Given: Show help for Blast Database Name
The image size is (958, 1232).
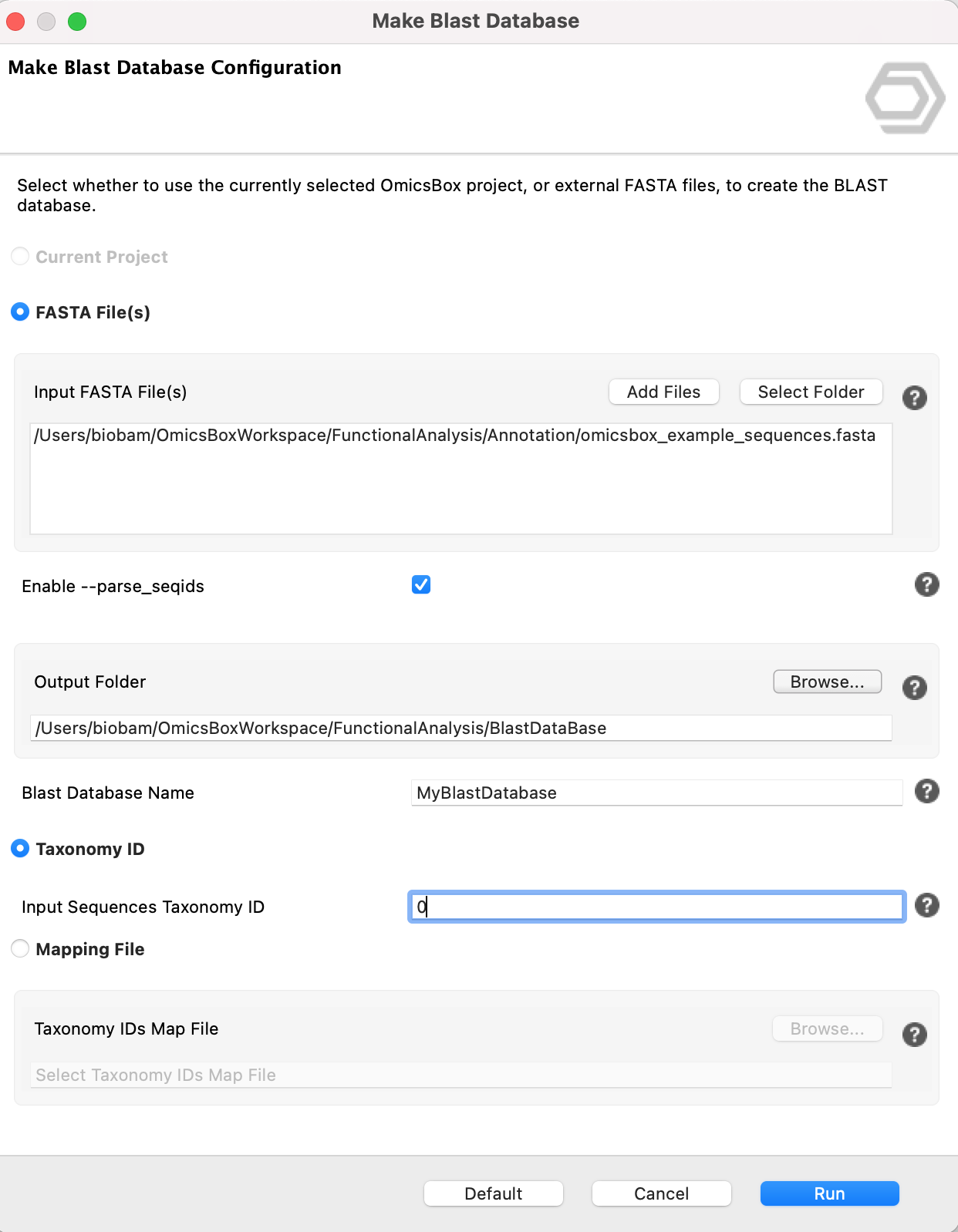Looking at the screenshot, I should 926,791.
